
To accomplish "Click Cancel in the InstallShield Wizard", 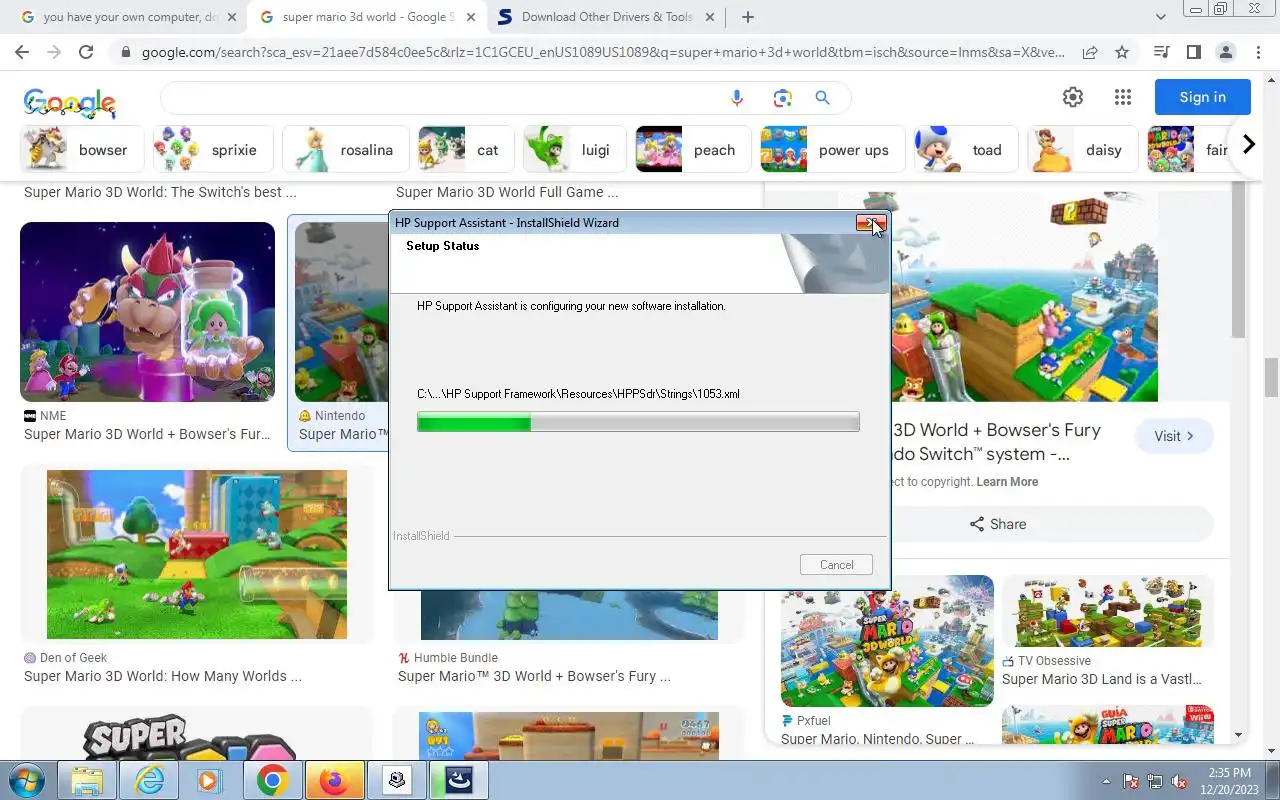I will [836, 565].
